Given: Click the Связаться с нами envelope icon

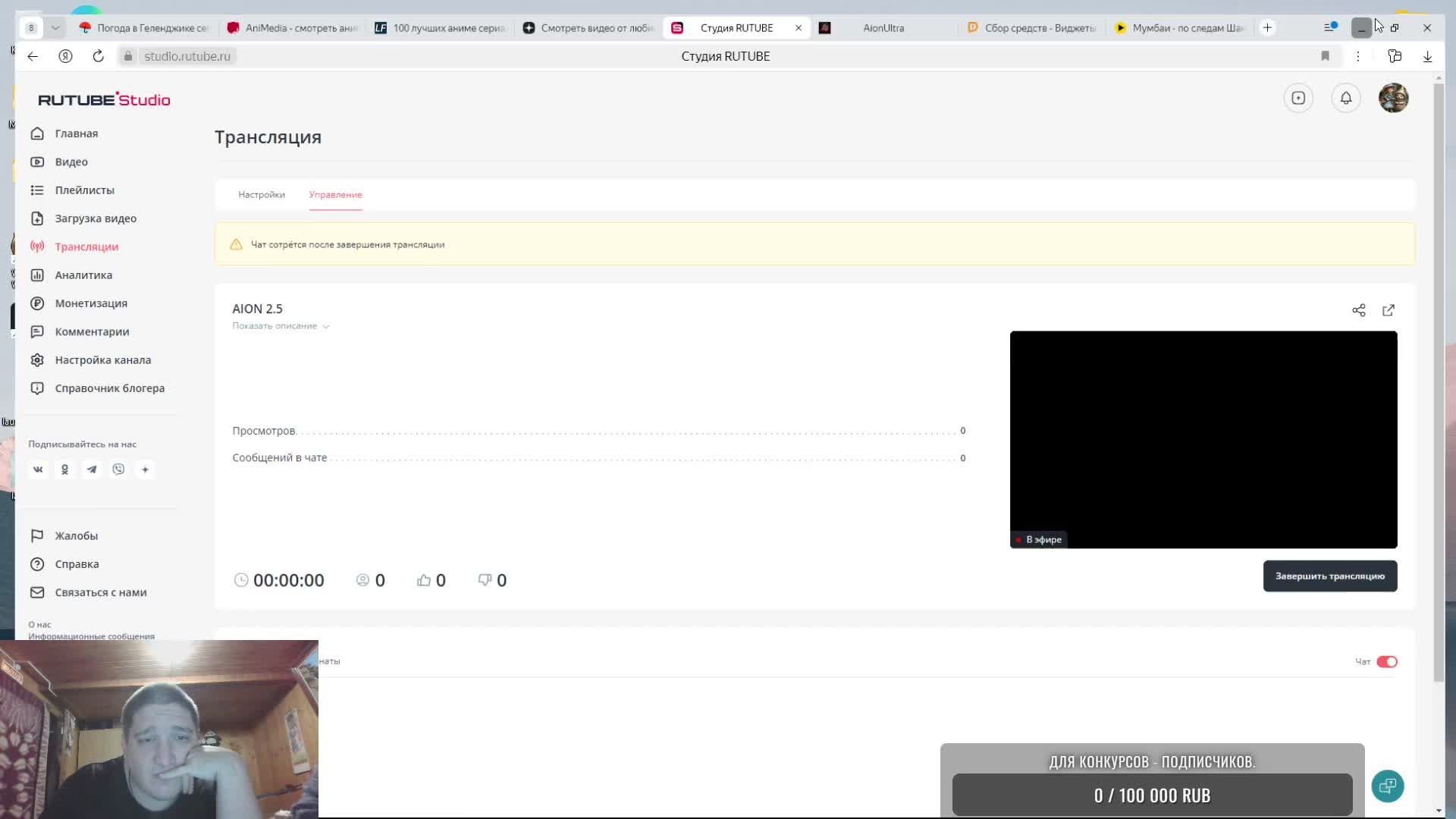Looking at the screenshot, I should click(37, 592).
